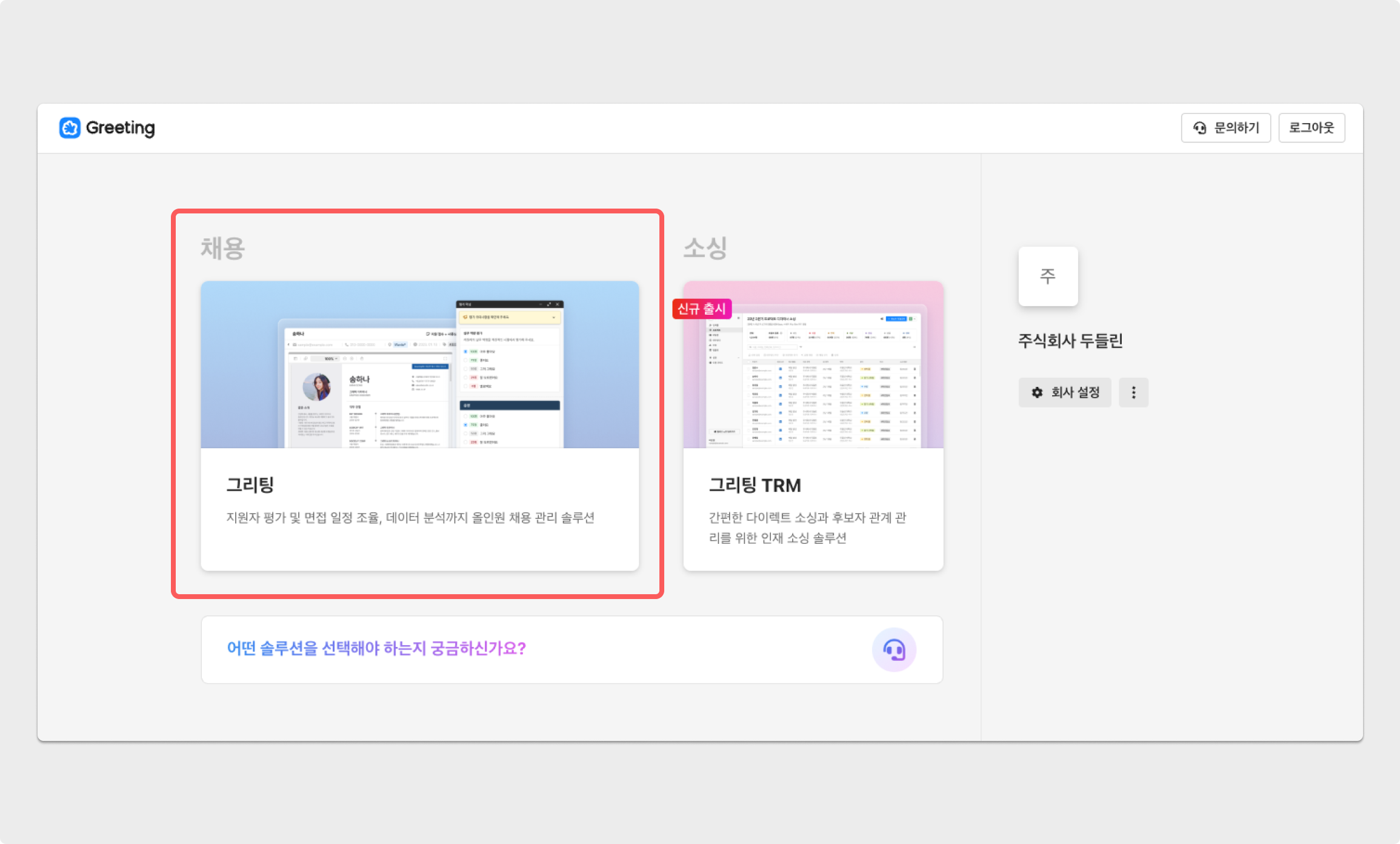Click the headset icon on 문의하기 button
1400x844 pixels.
point(1199,128)
